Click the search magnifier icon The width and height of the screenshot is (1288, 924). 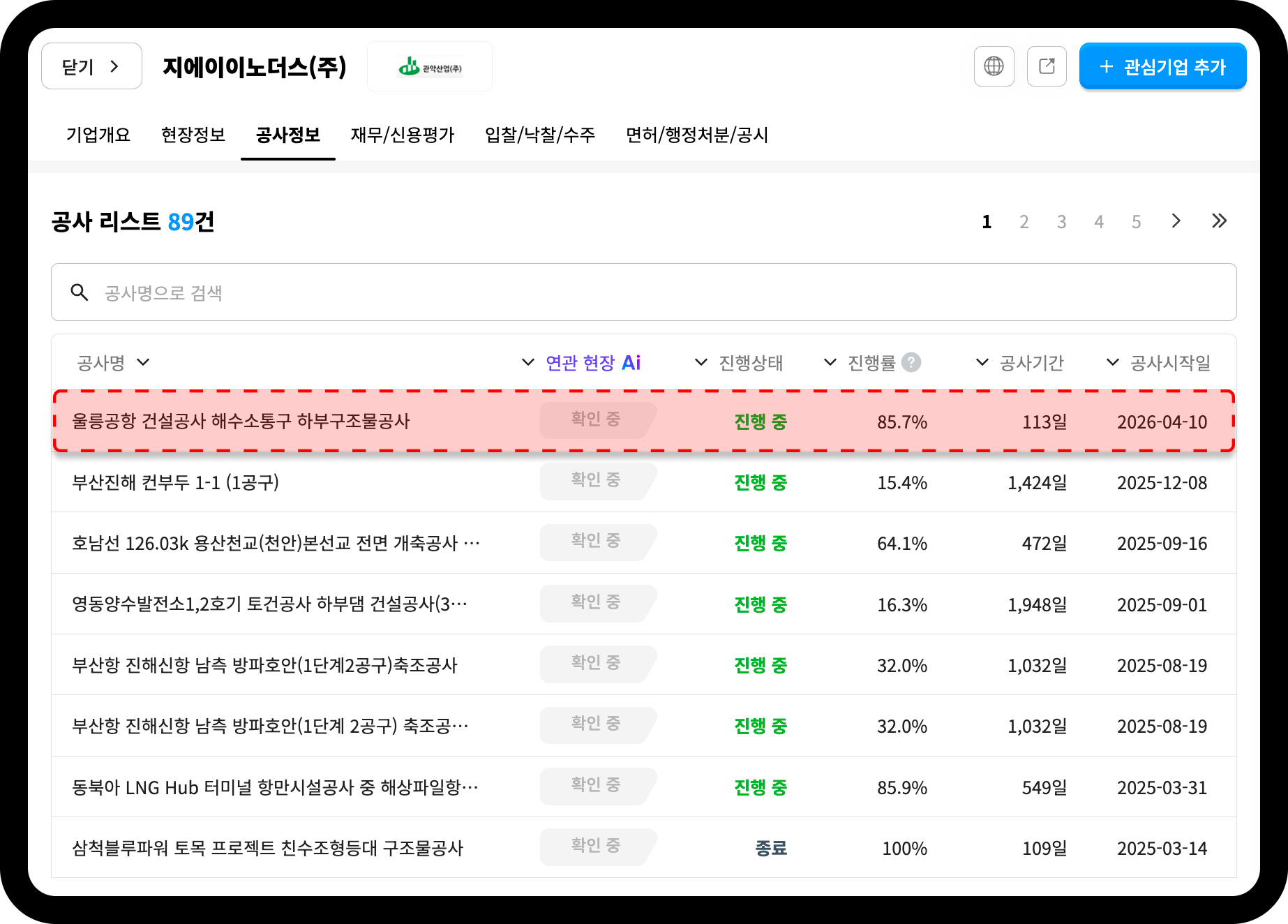pyautogui.click(x=80, y=292)
